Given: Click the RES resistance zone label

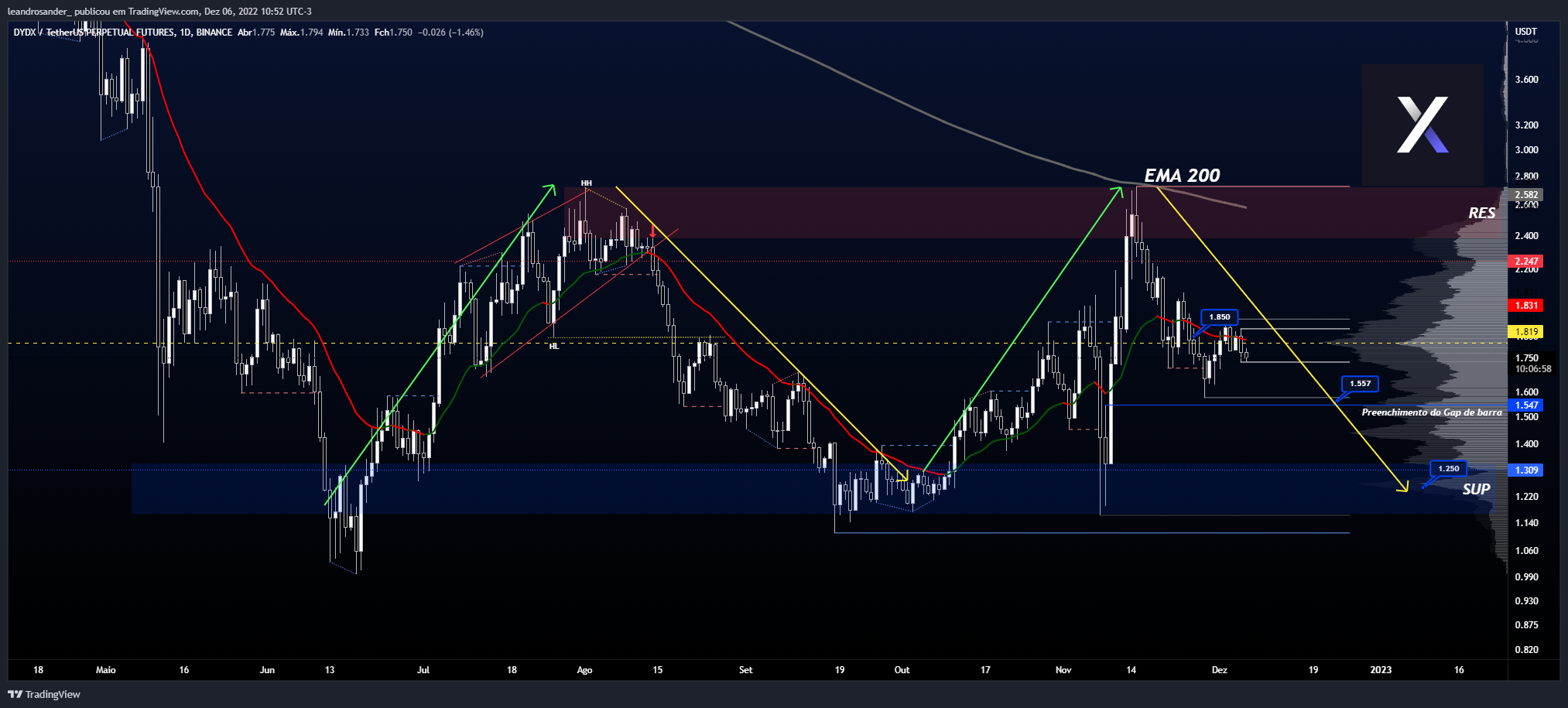Looking at the screenshot, I should click(x=1482, y=213).
